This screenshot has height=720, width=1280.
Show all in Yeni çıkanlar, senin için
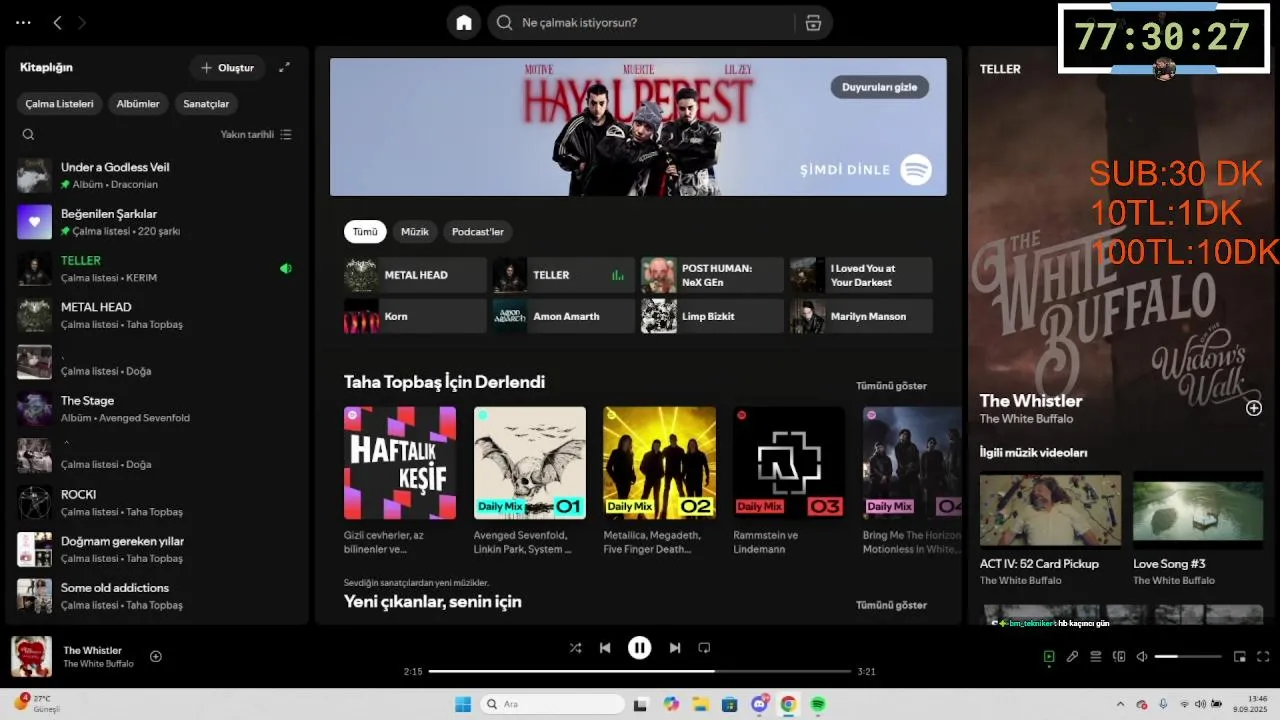891,605
